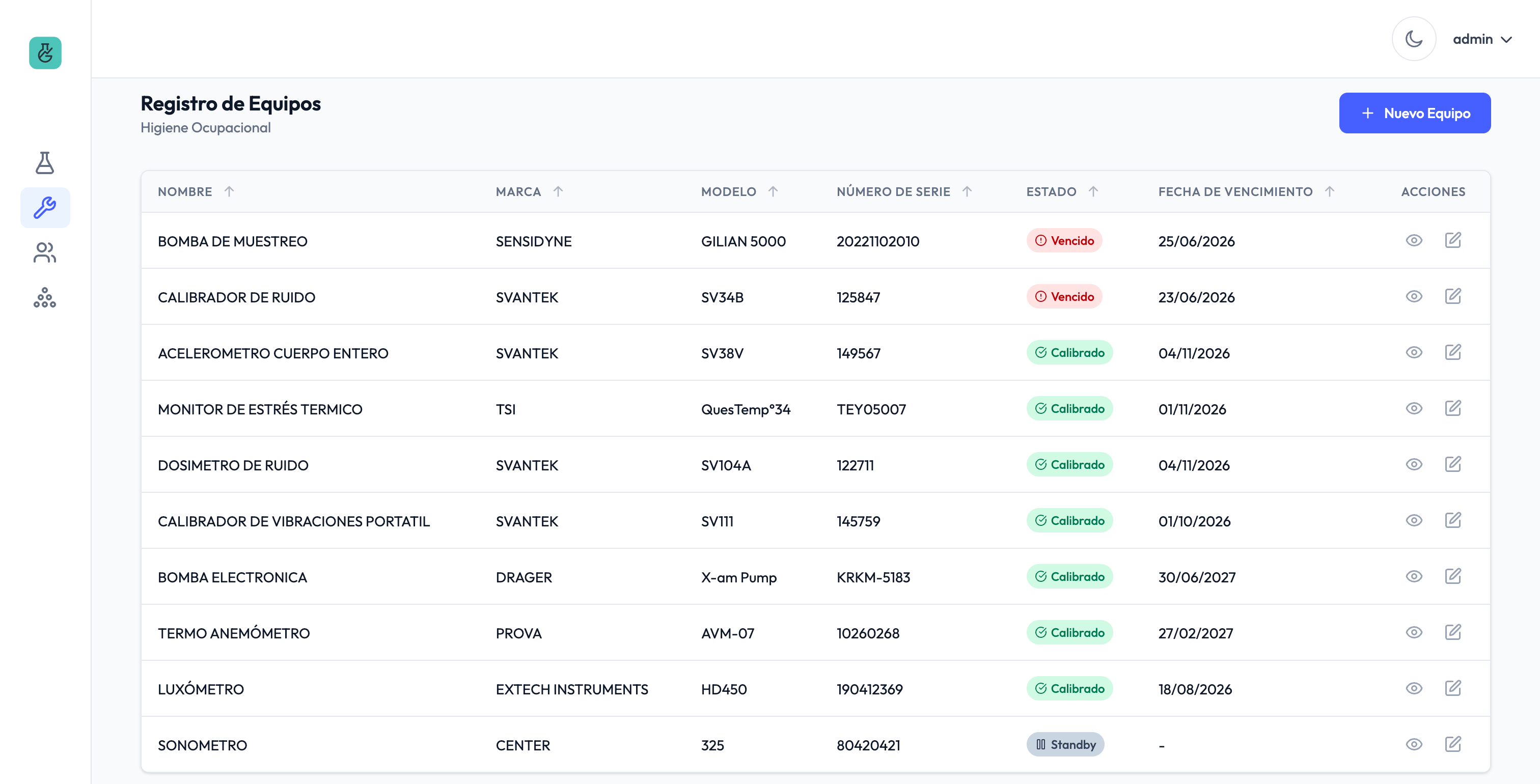View details of LUXÓMETRO
The height and width of the screenshot is (784, 1540).
(1413, 688)
